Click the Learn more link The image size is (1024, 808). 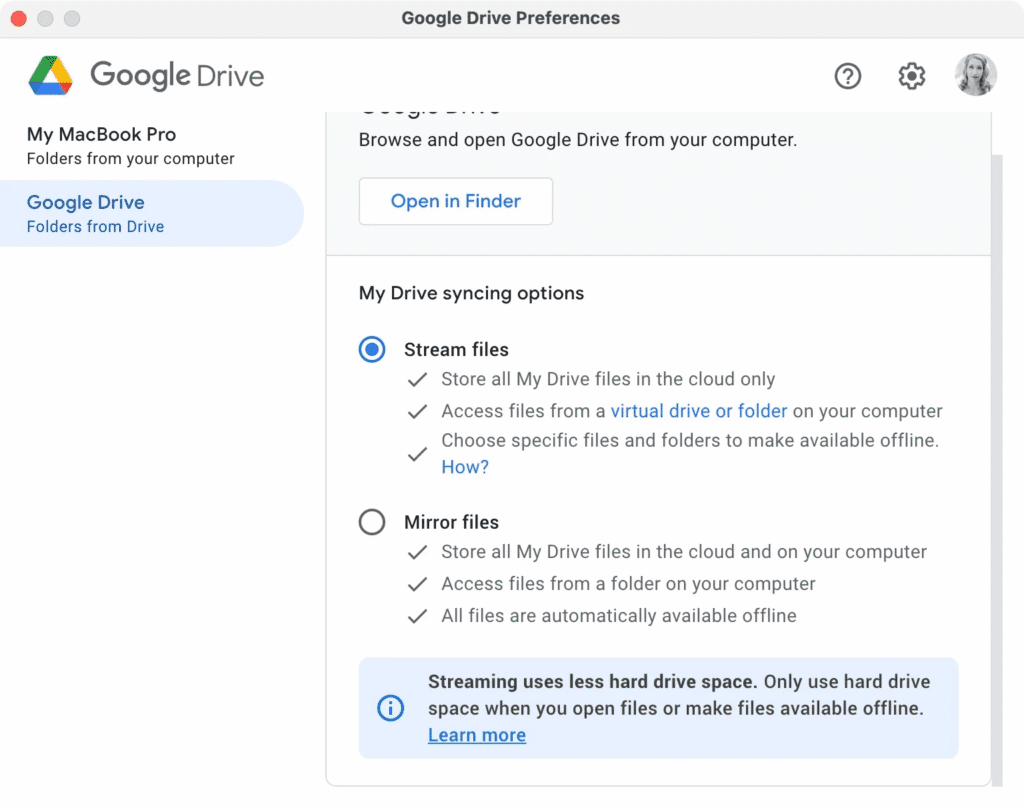(477, 735)
